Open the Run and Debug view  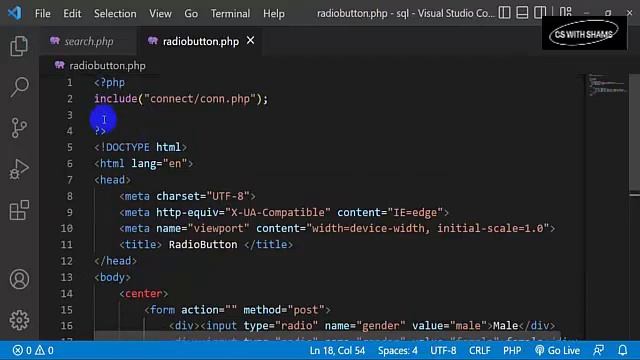pyautogui.click(x=19, y=169)
